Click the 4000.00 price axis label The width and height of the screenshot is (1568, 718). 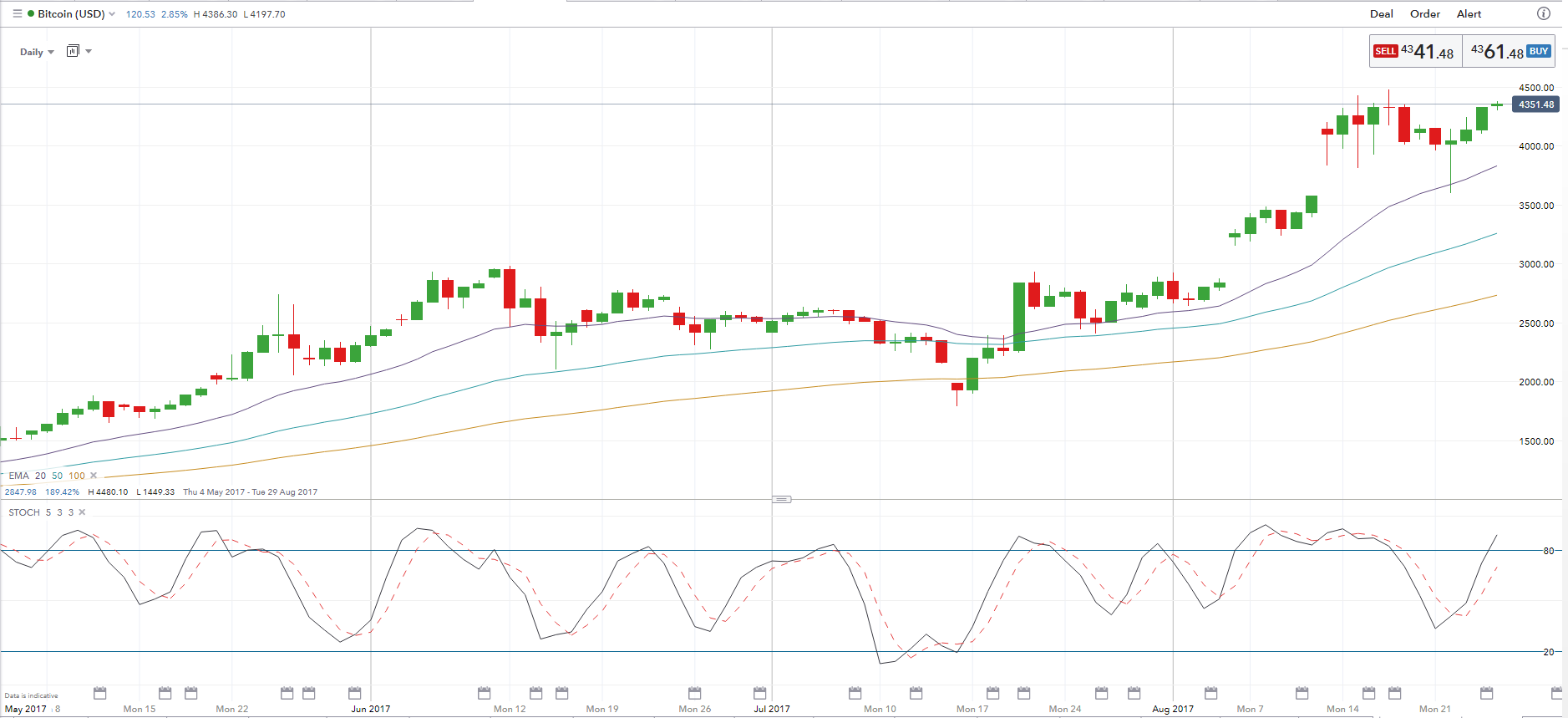1536,146
